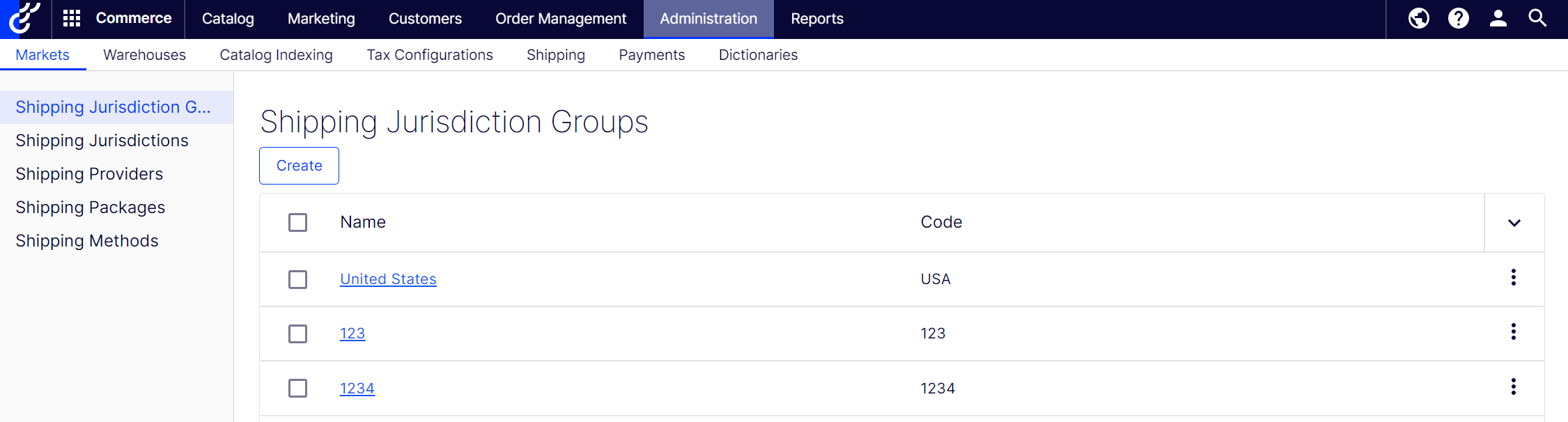This screenshot has width=1568, height=422.
Task: Open the Reports menu
Action: (x=817, y=19)
